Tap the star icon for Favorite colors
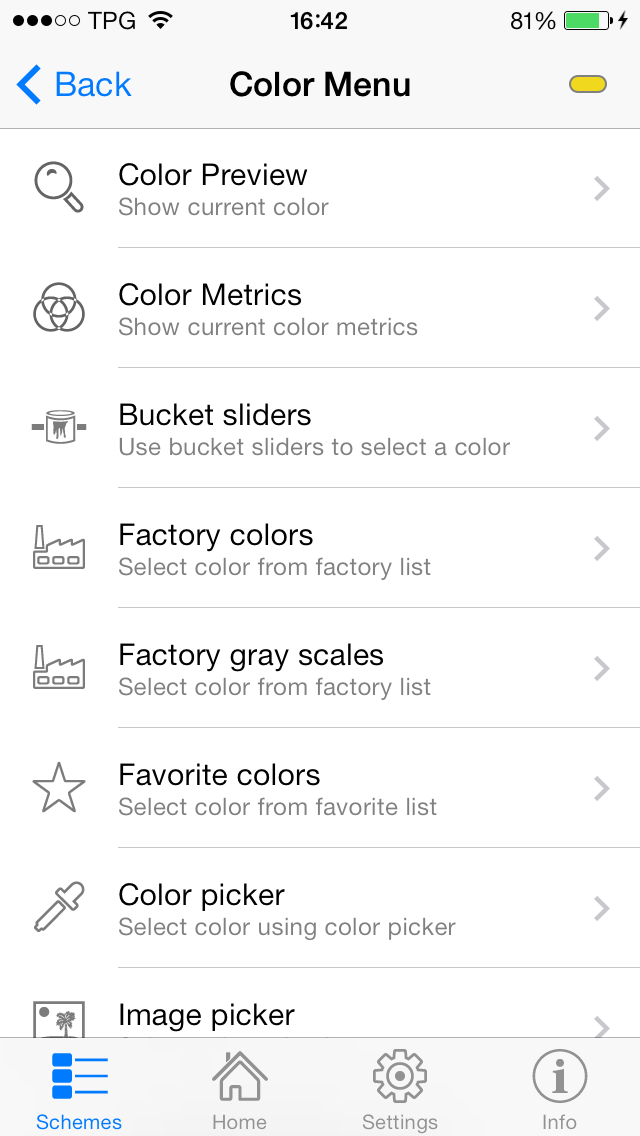This screenshot has height=1136, width=640. click(x=59, y=788)
